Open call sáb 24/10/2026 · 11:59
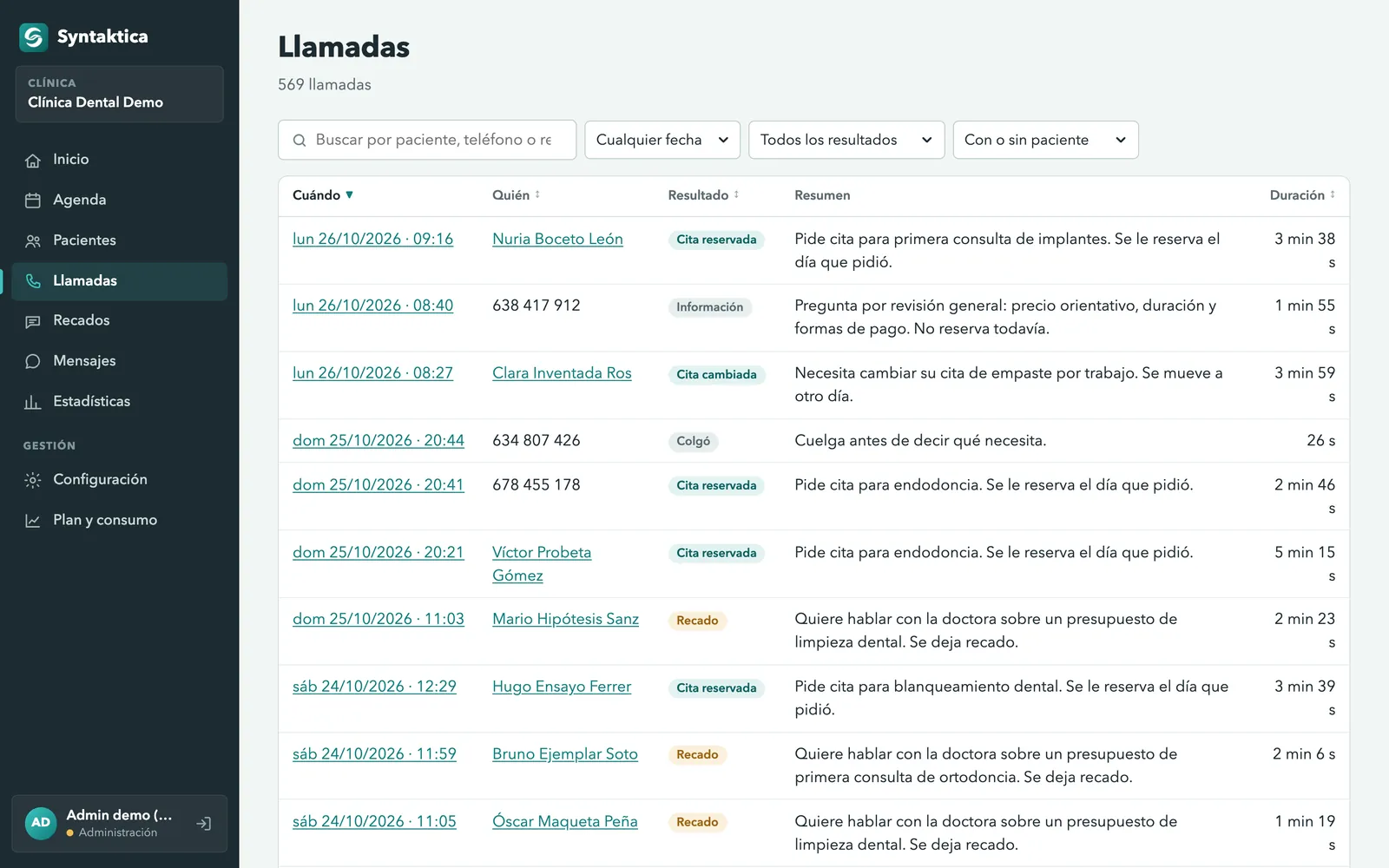This screenshot has width=1389, height=868. (374, 754)
